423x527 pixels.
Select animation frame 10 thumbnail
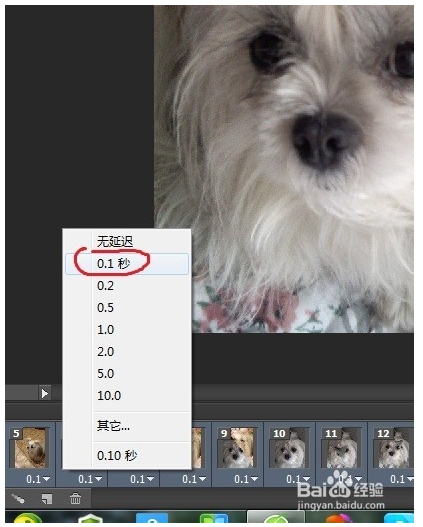pos(289,448)
